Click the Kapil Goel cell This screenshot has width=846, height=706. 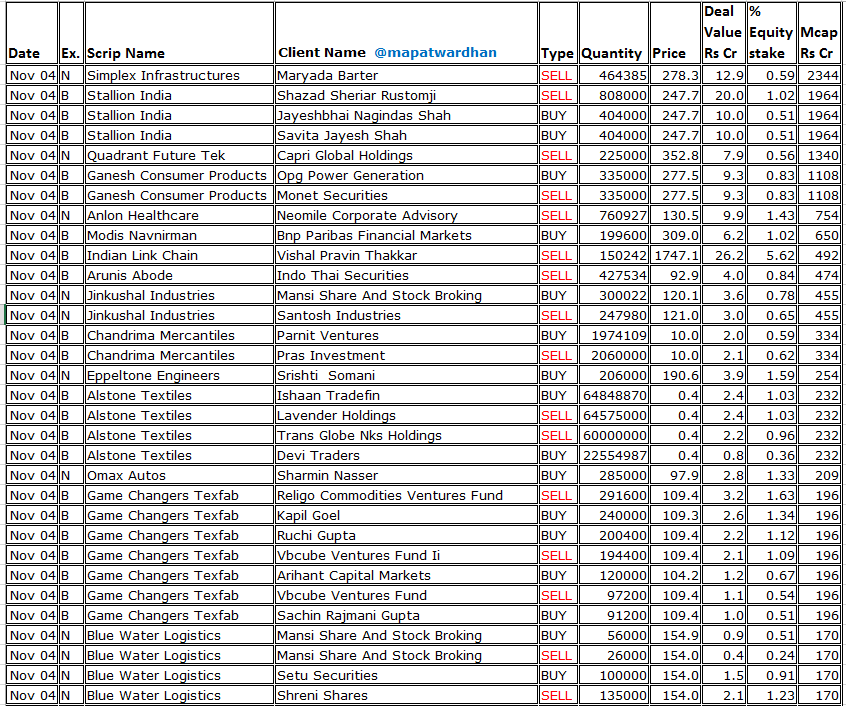406,515
